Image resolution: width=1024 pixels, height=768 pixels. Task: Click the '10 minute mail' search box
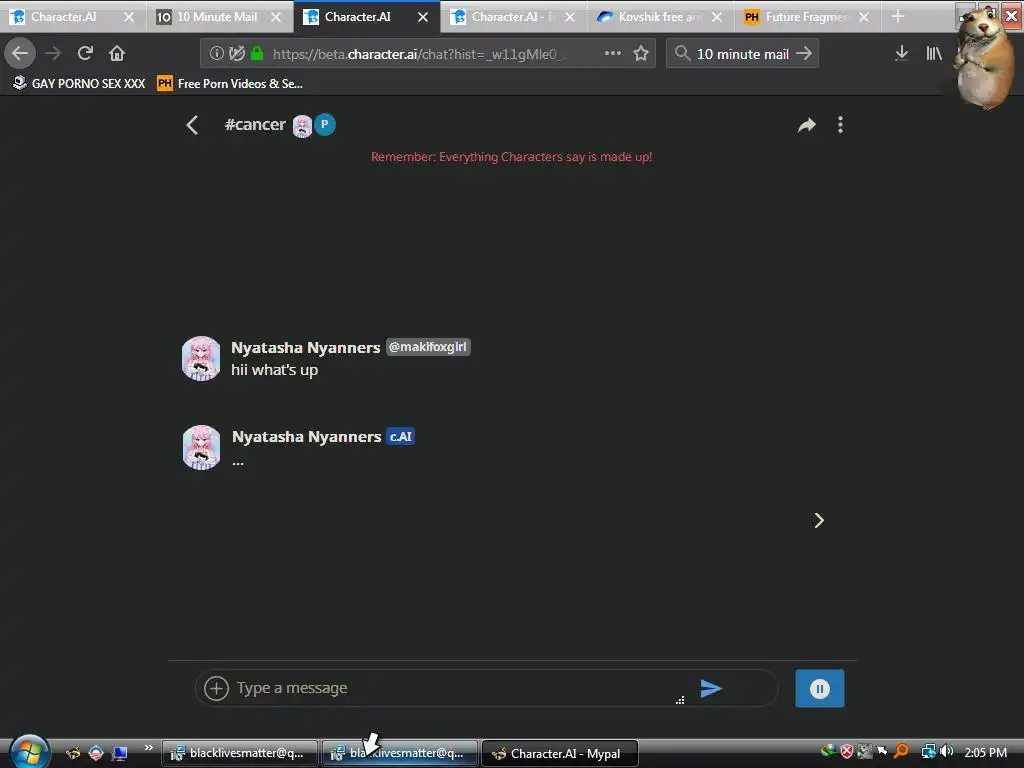pyautogui.click(x=743, y=54)
